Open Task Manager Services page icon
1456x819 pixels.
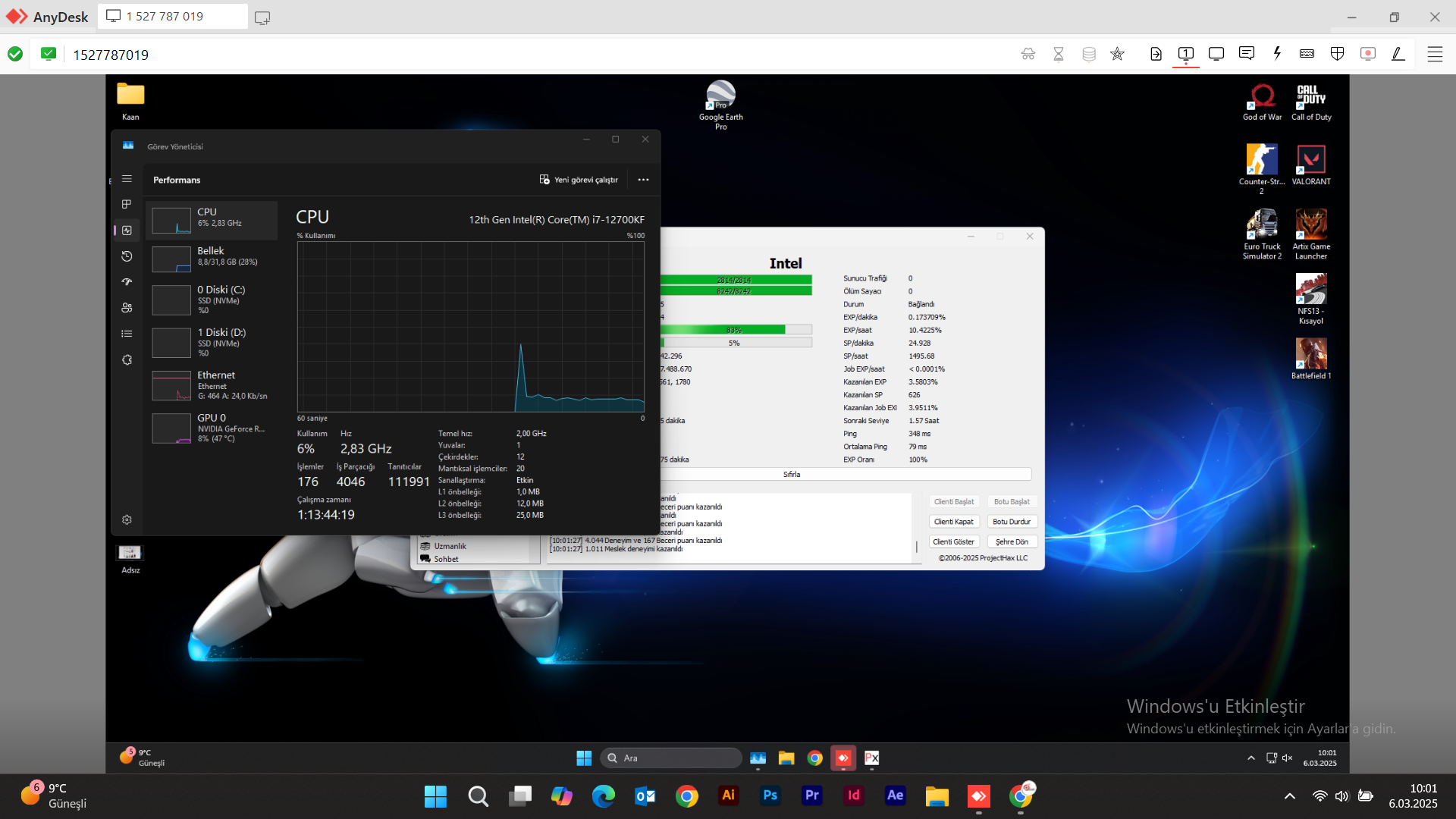[x=127, y=359]
